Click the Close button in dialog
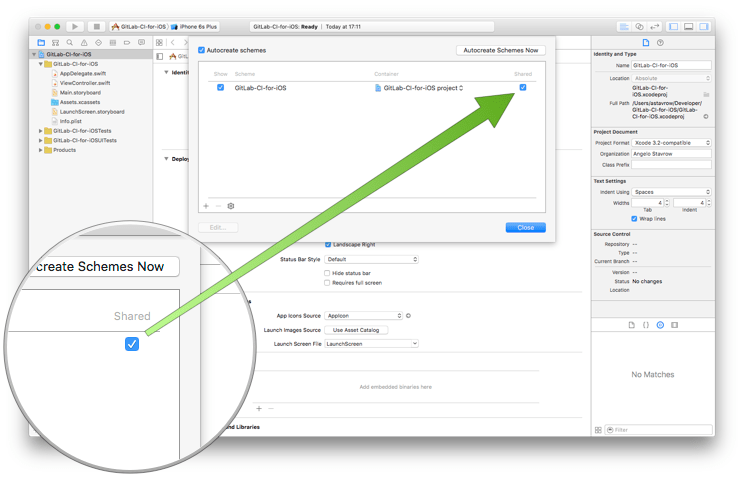The width and height of the screenshot is (744, 477). pos(525,227)
